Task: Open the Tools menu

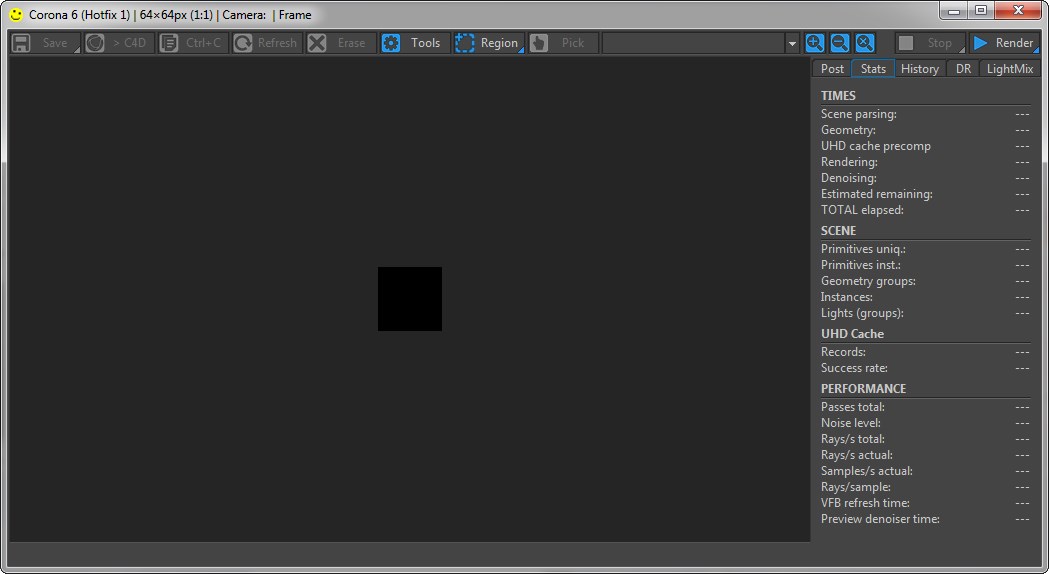Action: tap(414, 43)
